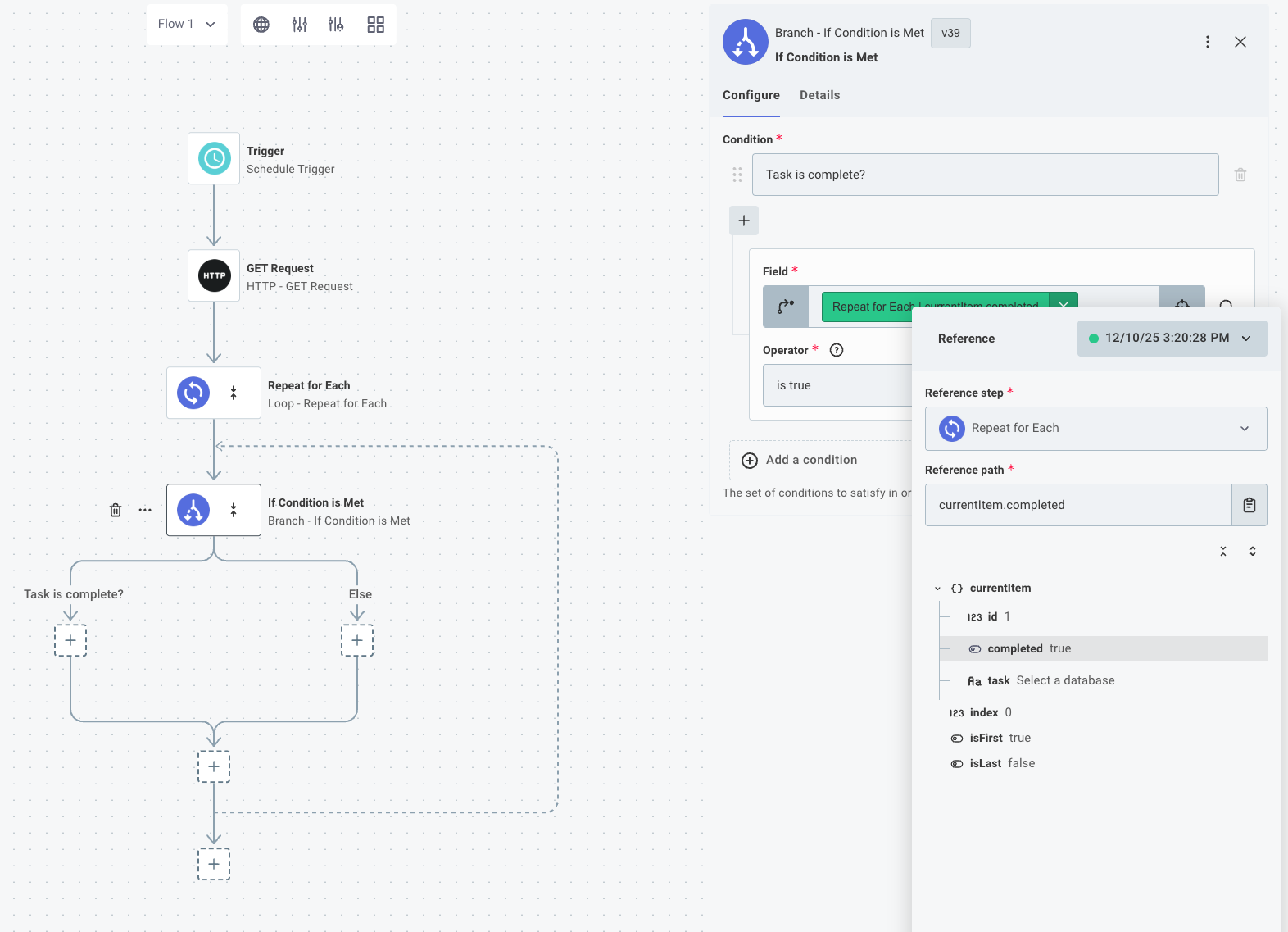The height and width of the screenshot is (932, 1288).
Task: Delete the If Condition is Met step
Action: [116, 510]
